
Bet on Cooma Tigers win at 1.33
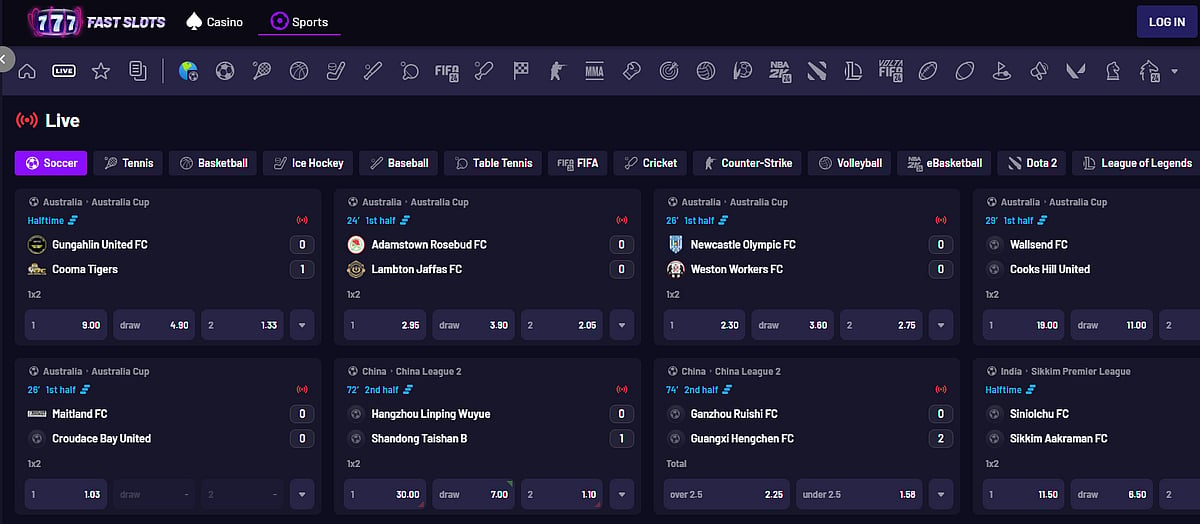243,325
